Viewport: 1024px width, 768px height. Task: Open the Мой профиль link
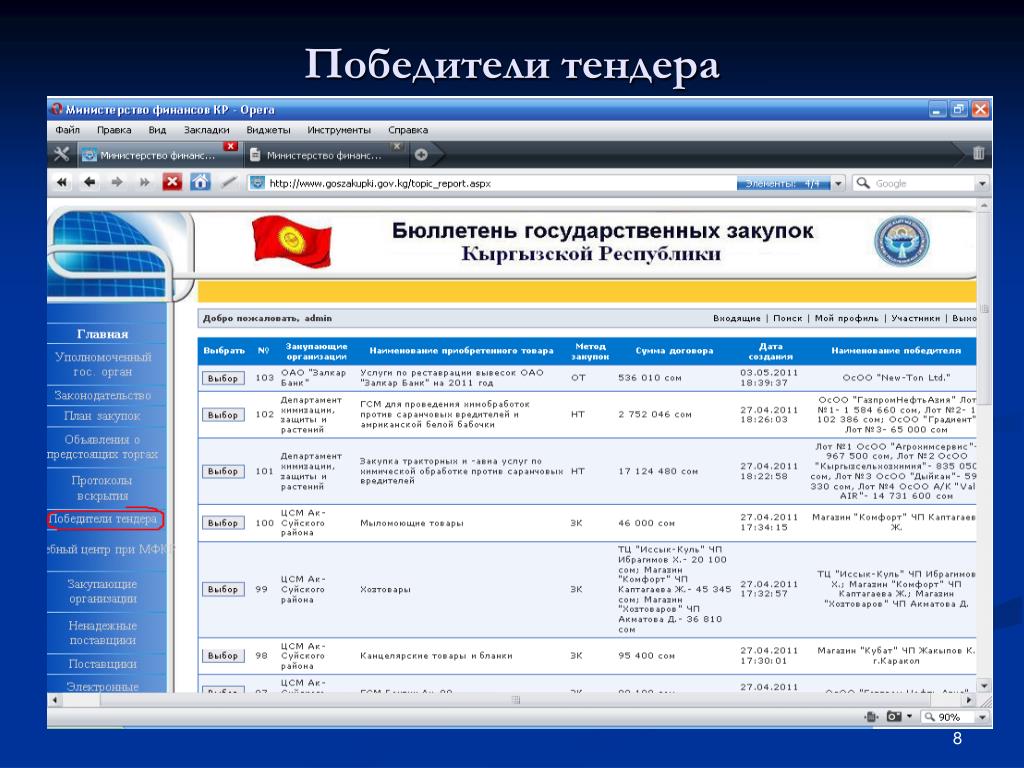846,318
